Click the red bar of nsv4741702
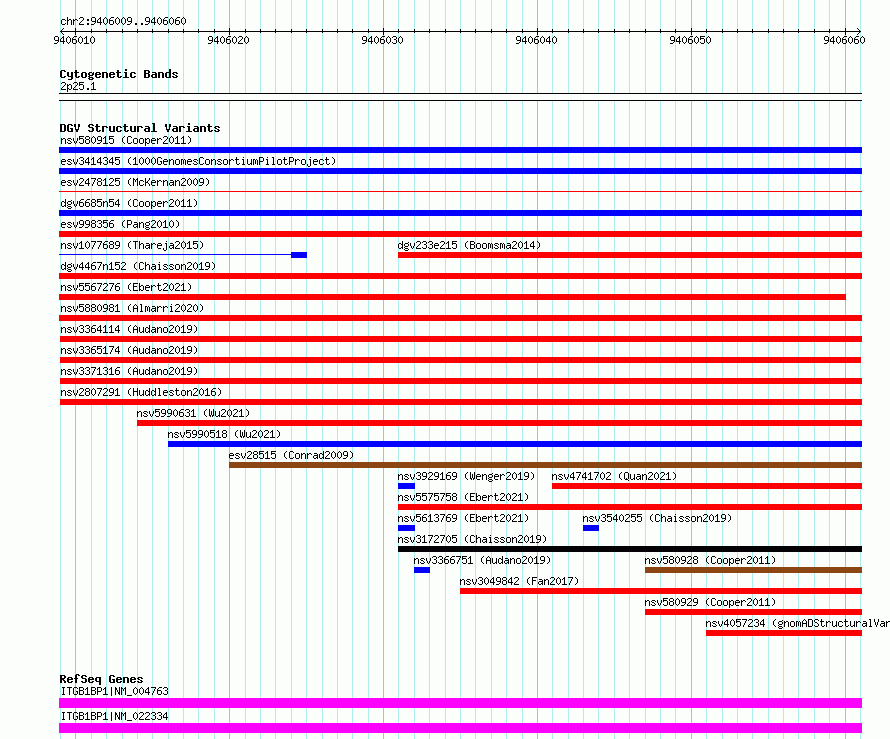890x739 pixels. tap(707, 486)
